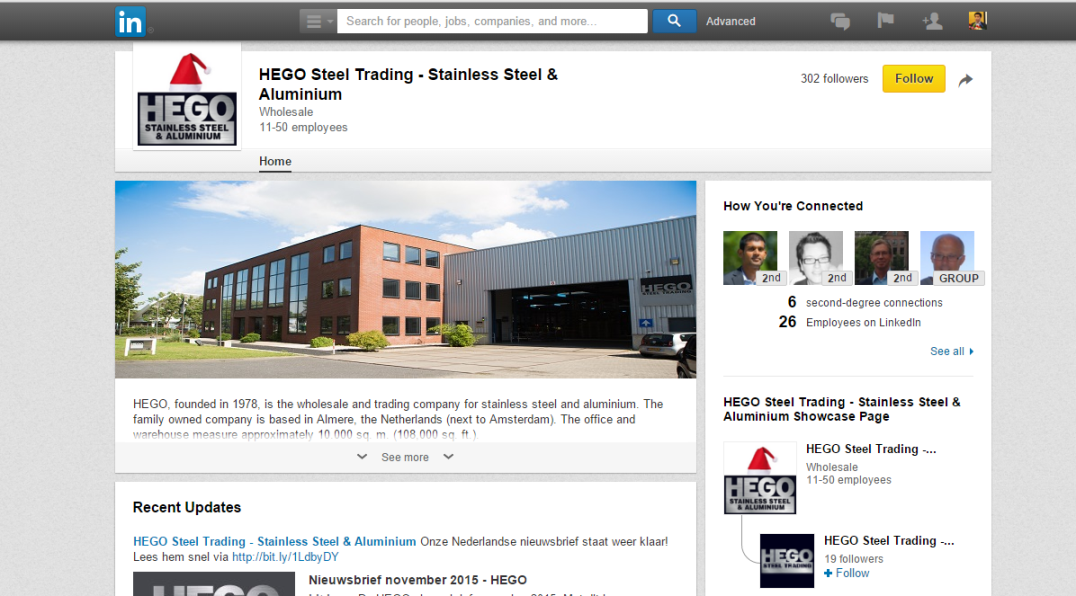Follow the showcase page with plus Follow
1076x596 pixels.
point(847,573)
